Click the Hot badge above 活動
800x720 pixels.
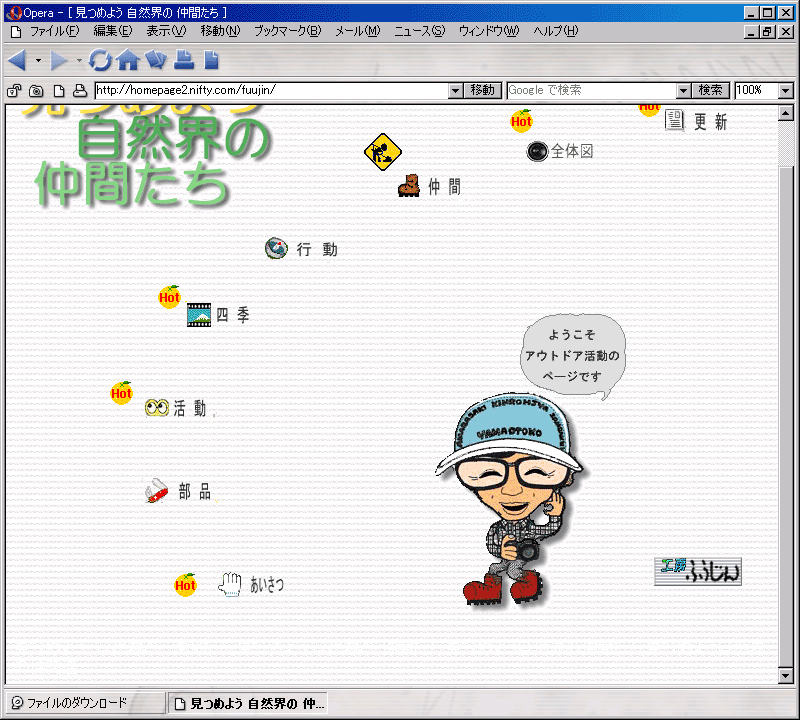coord(121,393)
